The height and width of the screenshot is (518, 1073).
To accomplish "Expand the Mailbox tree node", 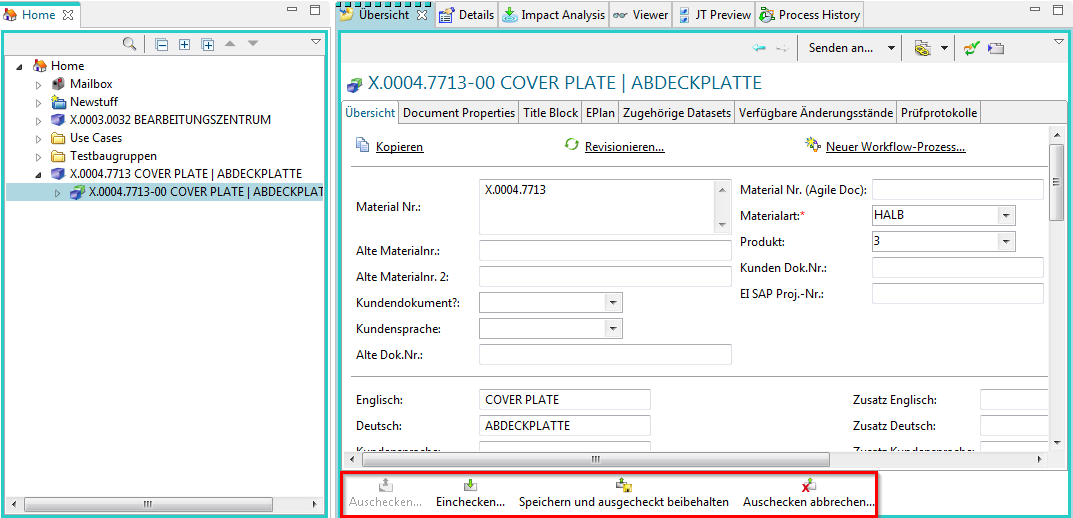I will click(x=39, y=84).
